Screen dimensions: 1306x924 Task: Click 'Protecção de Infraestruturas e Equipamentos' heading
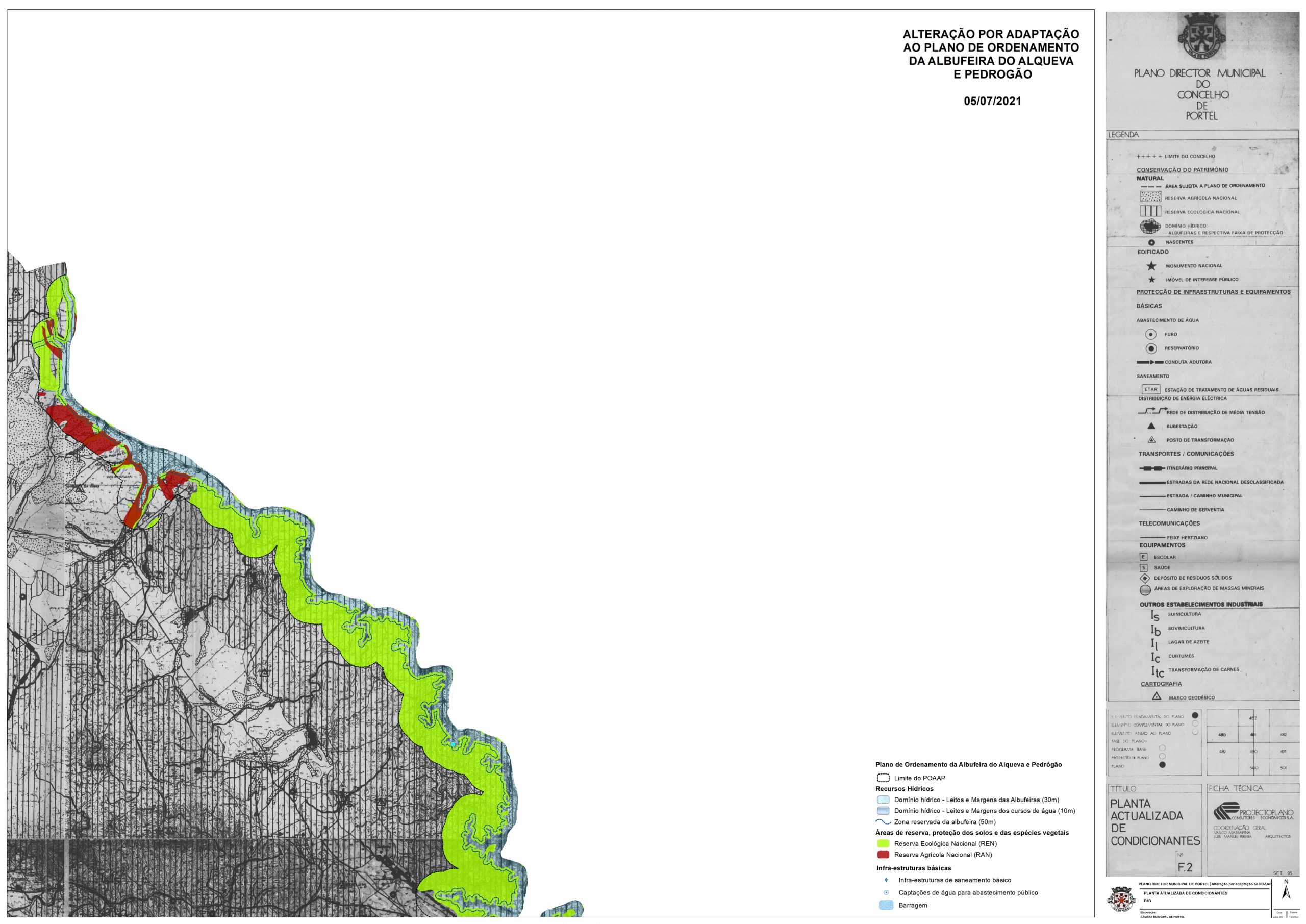(1213, 292)
